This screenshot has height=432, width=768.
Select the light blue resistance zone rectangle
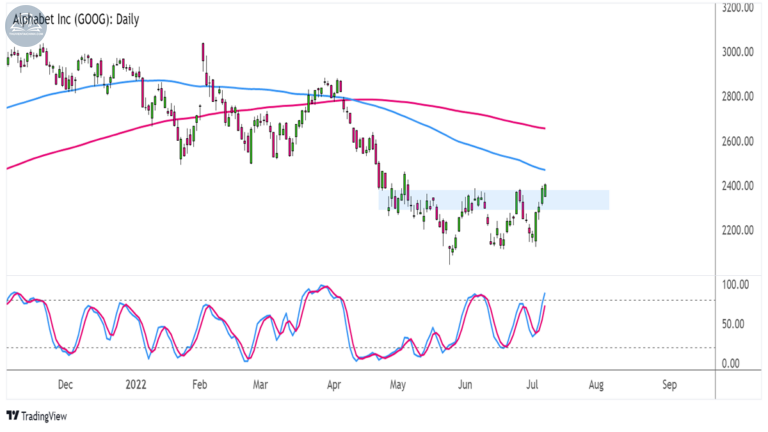(494, 200)
